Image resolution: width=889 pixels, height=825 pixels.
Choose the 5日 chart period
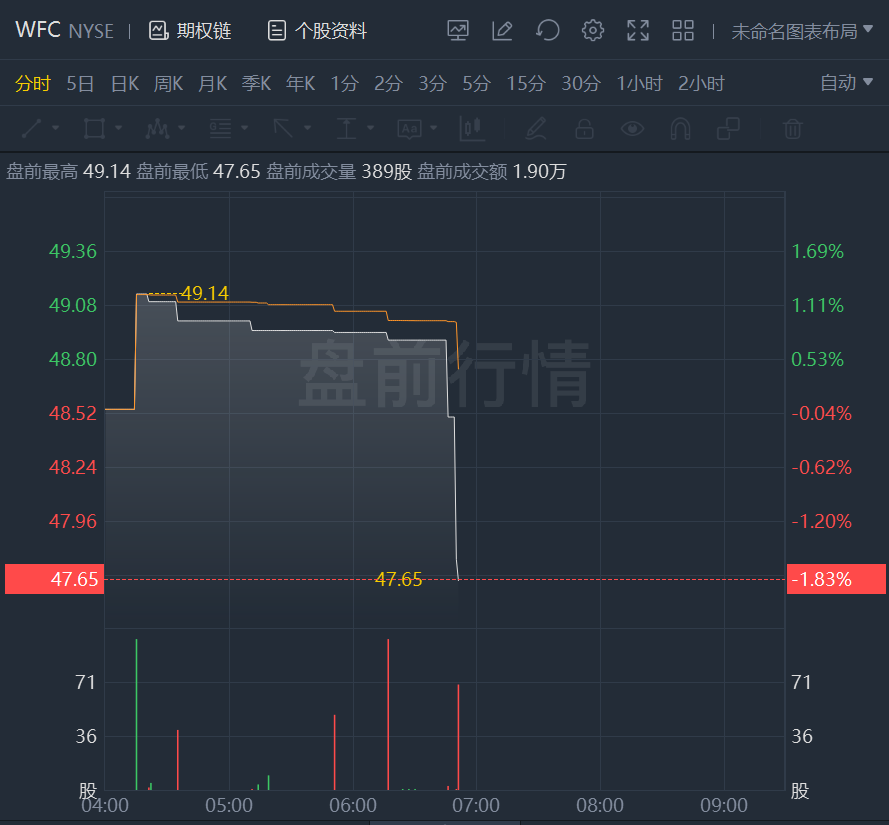(x=80, y=83)
